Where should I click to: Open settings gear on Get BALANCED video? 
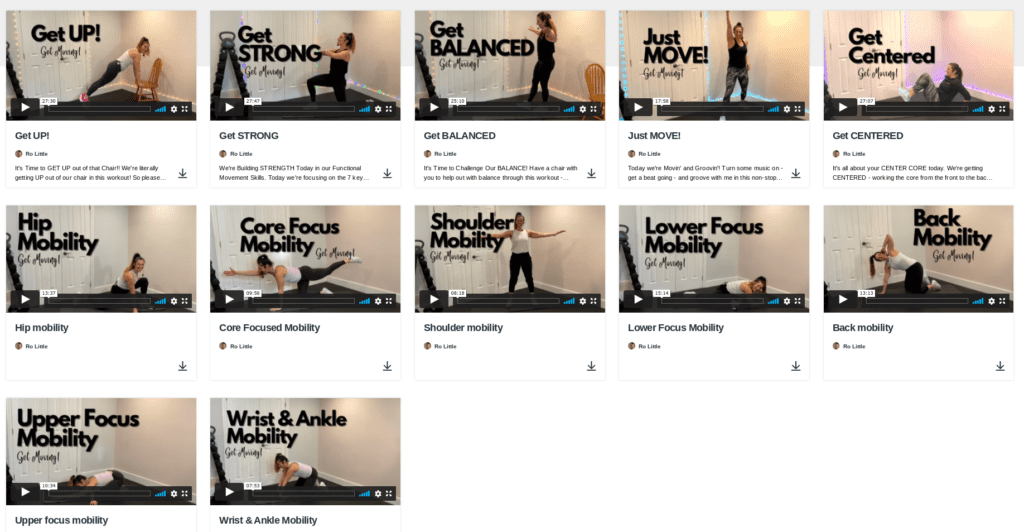pyautogui.click(x=583, y=109)
